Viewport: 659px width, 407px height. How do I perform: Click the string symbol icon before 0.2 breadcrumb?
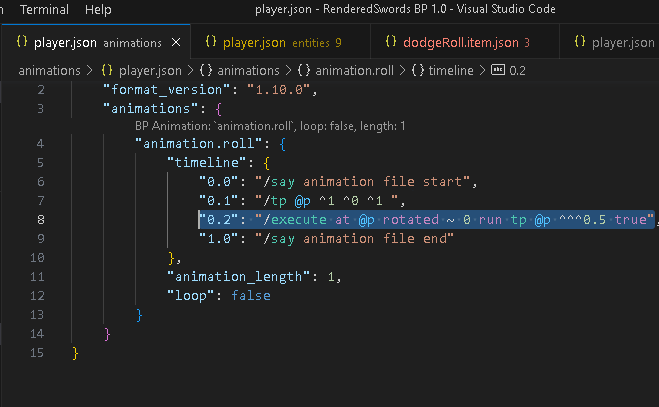[x=498, y=70]
